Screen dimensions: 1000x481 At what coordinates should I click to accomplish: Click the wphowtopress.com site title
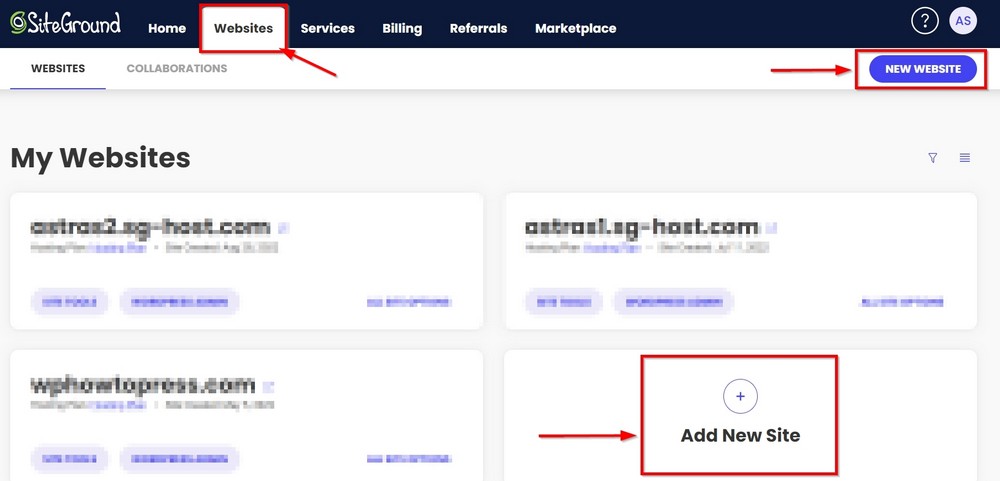pyautogui.click(x=143, y=385)
